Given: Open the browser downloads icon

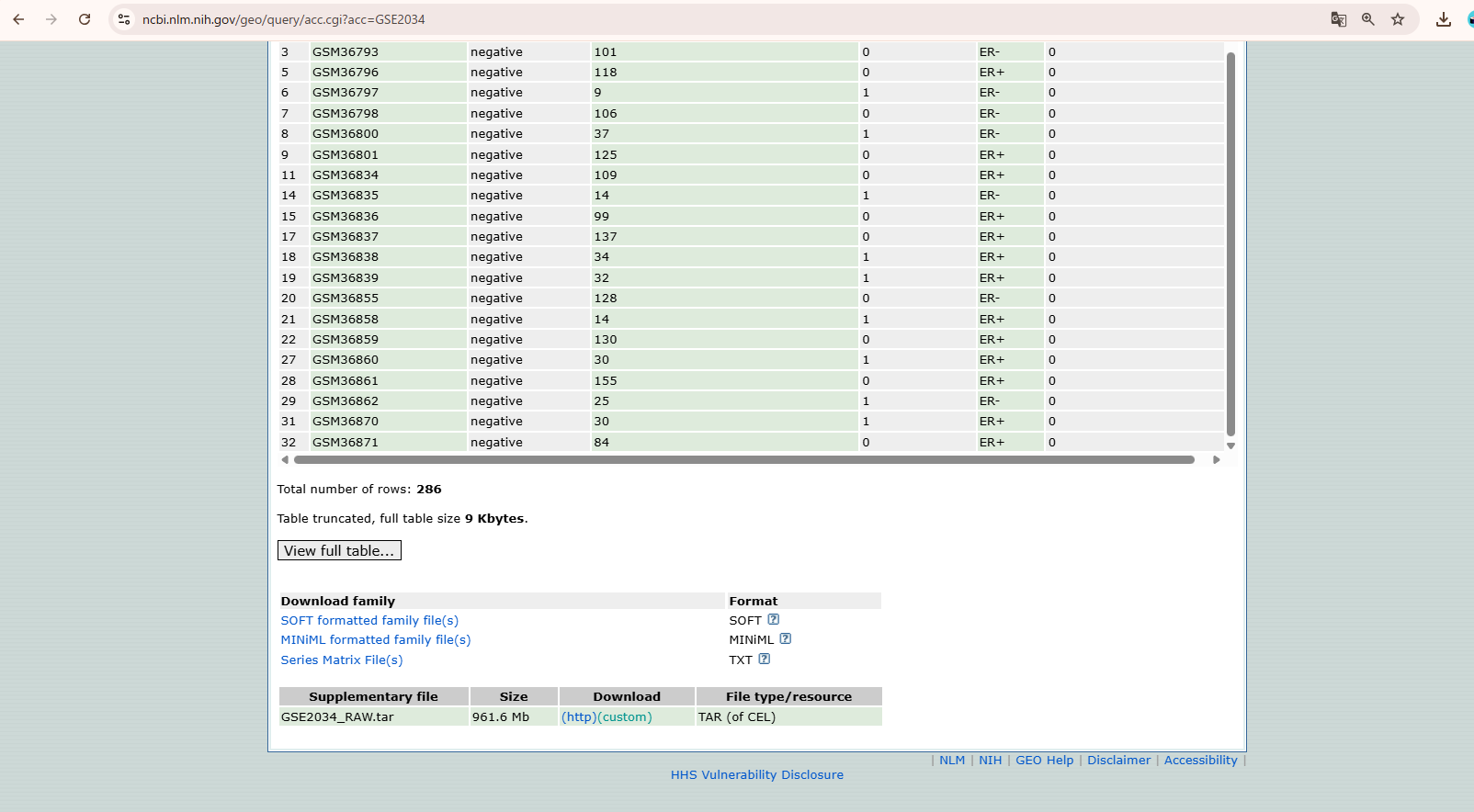Looking at the screenshot, I should (x=1443, y=19).
